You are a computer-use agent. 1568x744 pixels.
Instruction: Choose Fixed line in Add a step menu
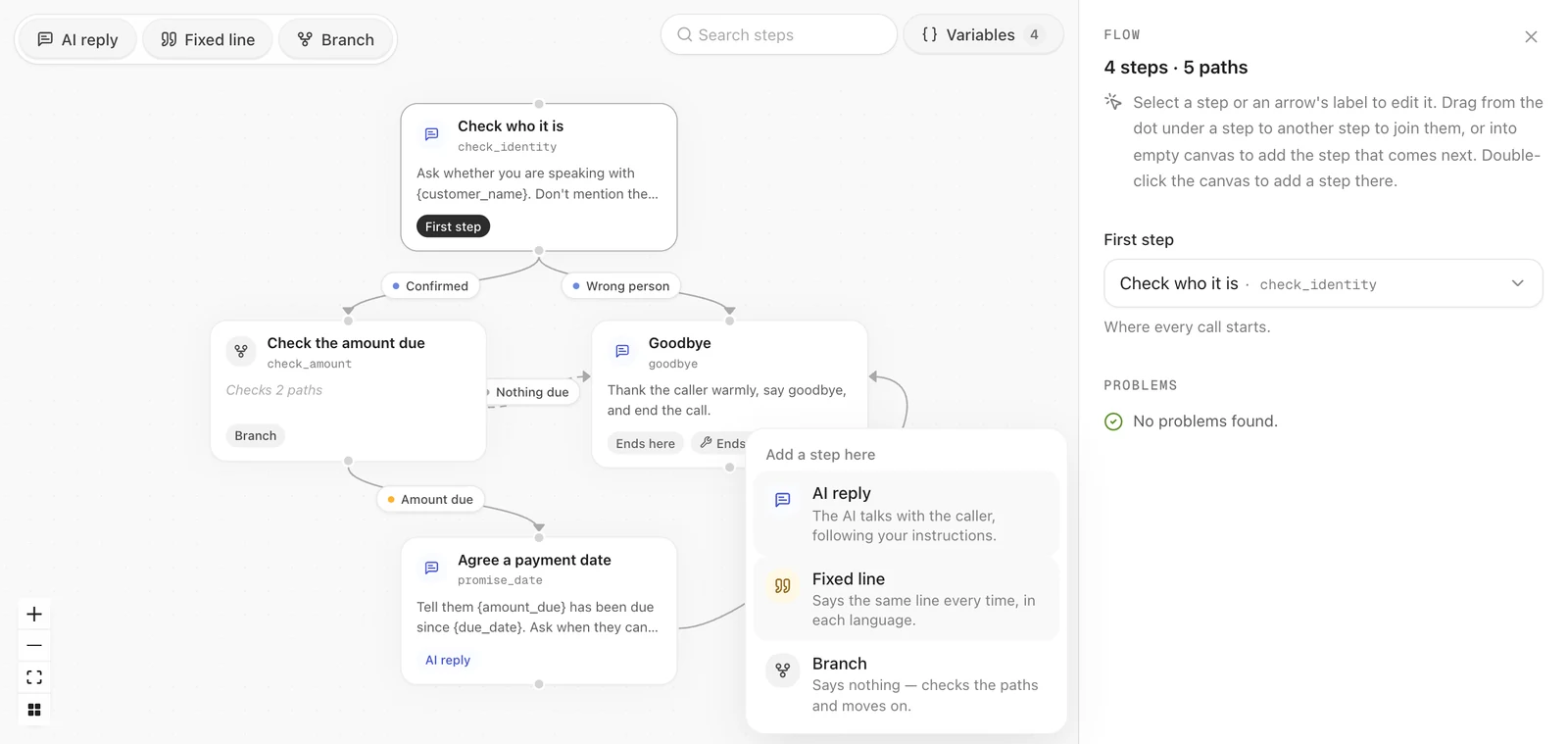click(x=906, y=599)
